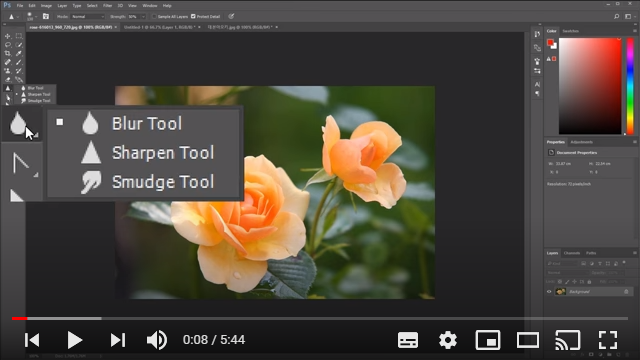Filter layers by pixel layer type
This screenshot has width=640, height=360.
(584, 264)
